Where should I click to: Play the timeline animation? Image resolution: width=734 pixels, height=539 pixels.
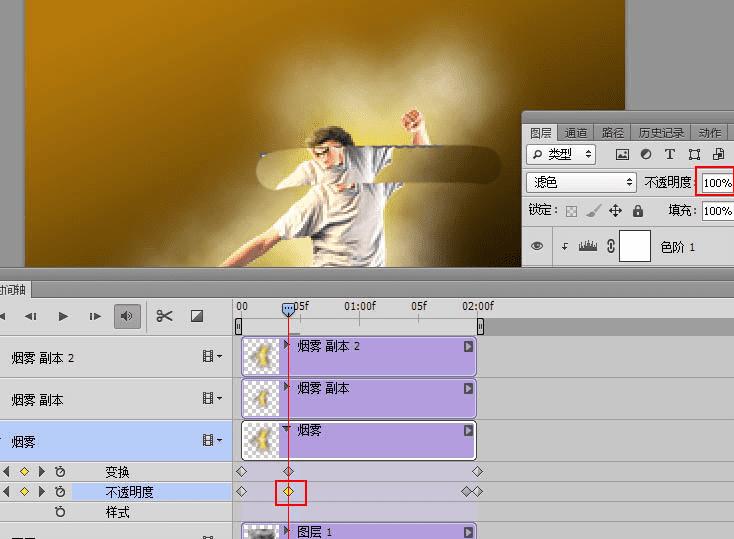click(x=63, y=317)
